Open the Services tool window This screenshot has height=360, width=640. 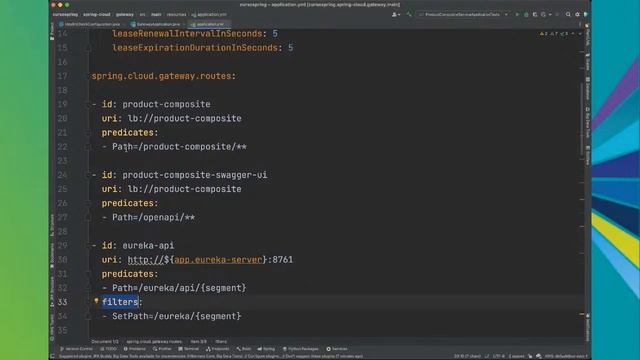pyautogui.click(x=337, y=349)
